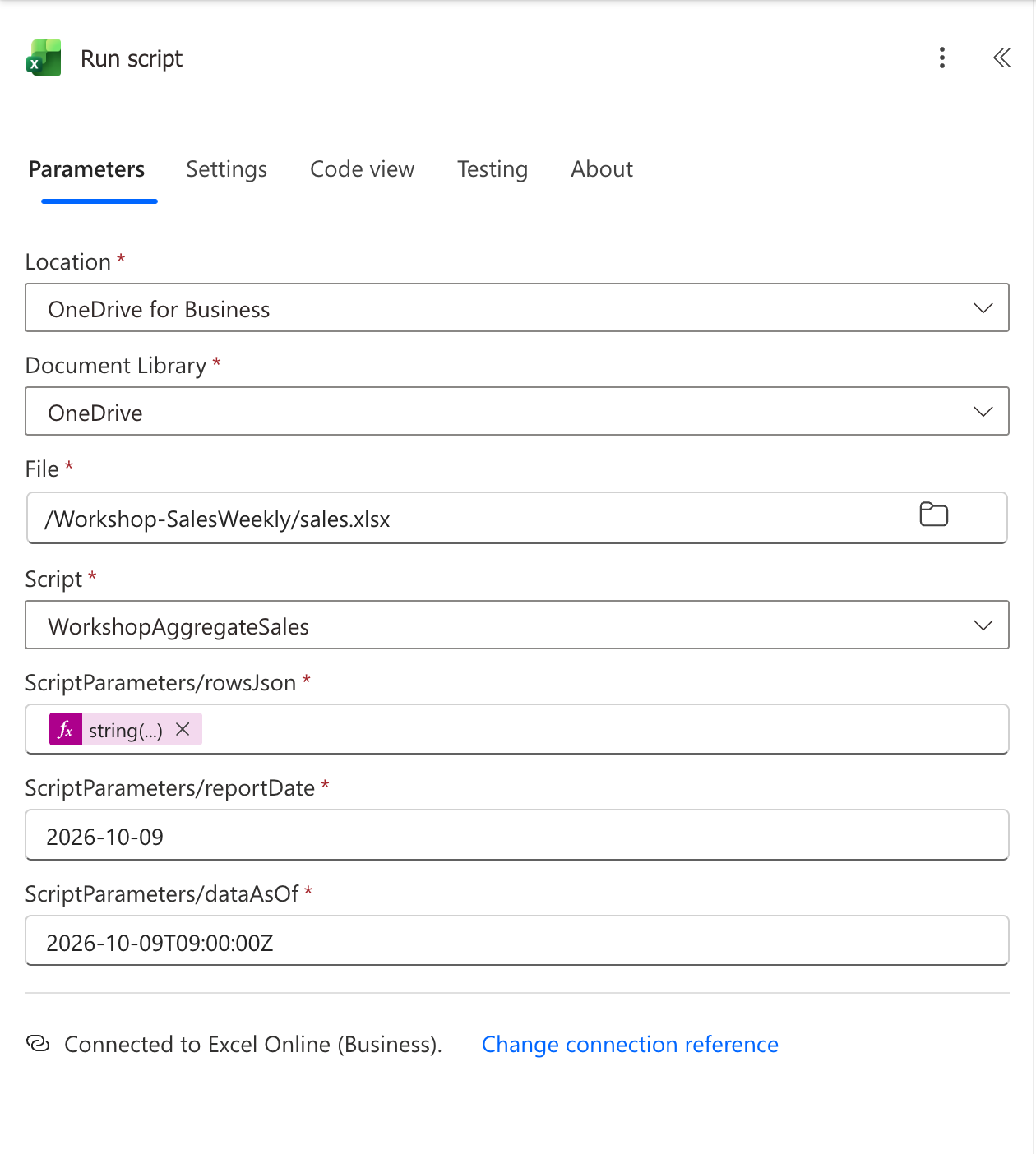Click the reportDate input field
Screen dimensions: 1036x1154
coord(517,835)
